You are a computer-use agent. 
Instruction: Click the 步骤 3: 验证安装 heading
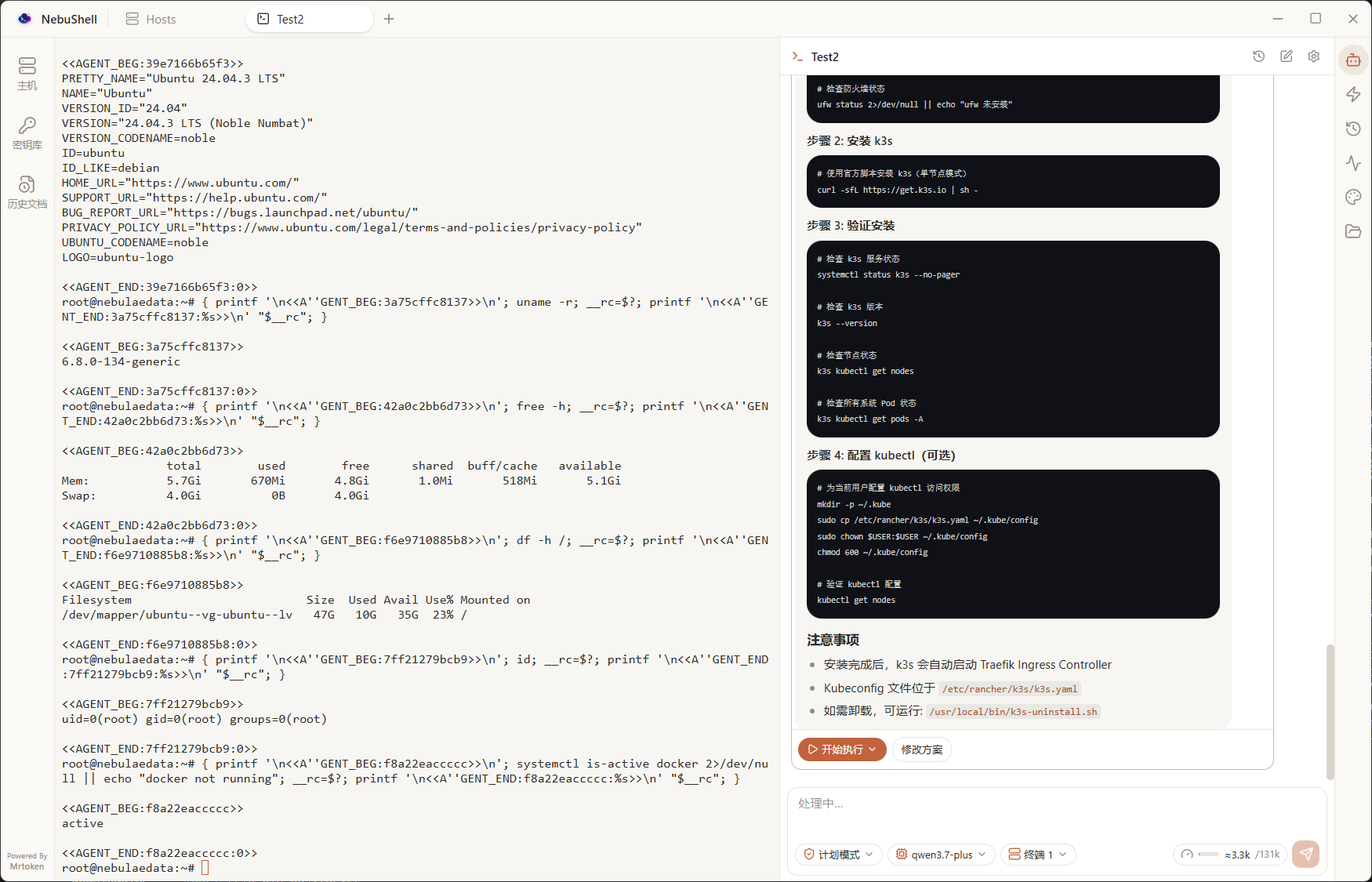[x=851, y=226]
